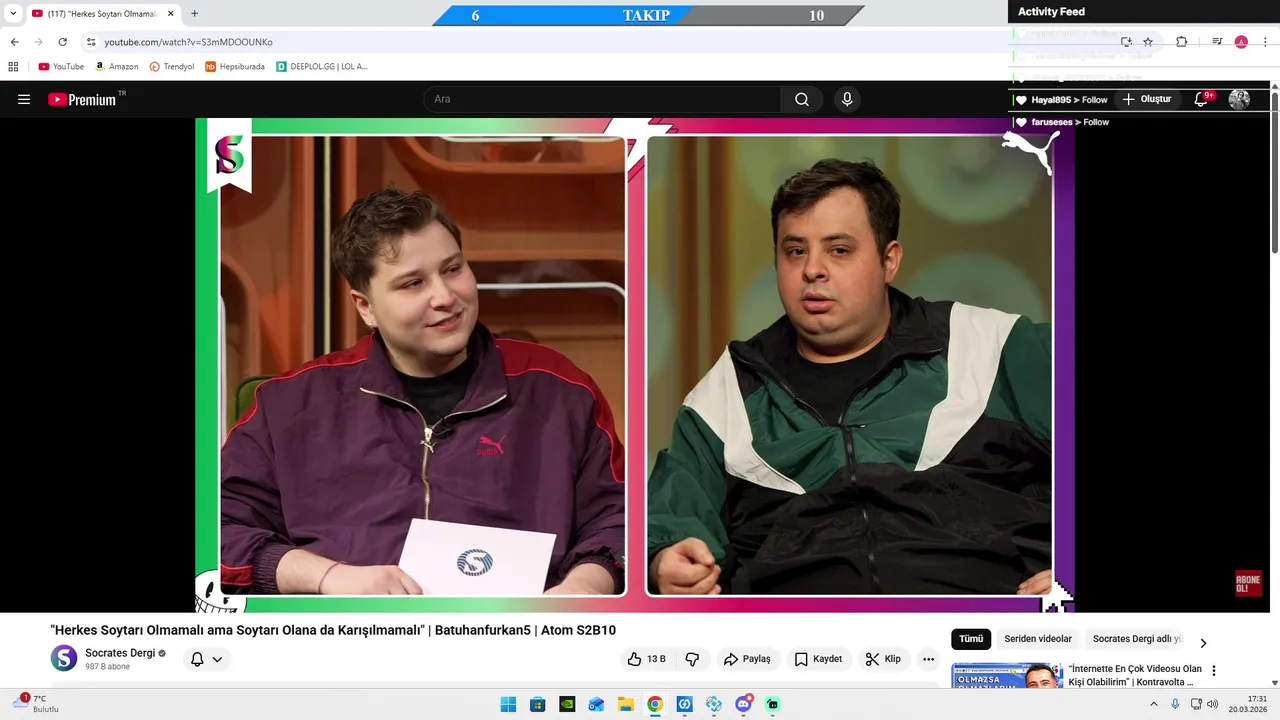This screenshot has height=720, width=1280.
Task: Open the DEEPLOL.GG bookmark
Action: click(x=322, y=67)
